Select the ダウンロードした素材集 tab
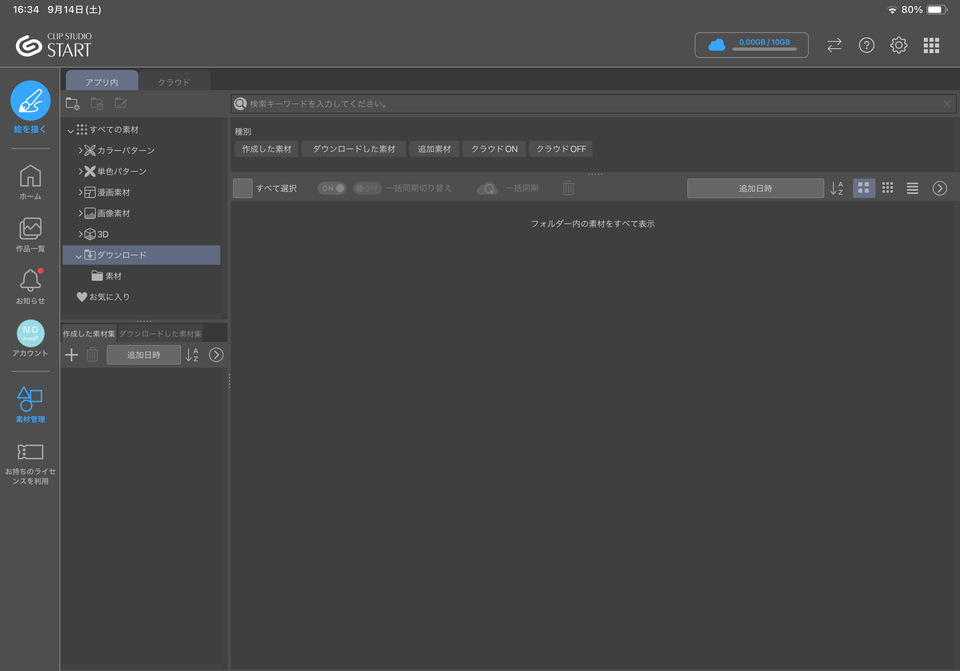 point(160,334)
